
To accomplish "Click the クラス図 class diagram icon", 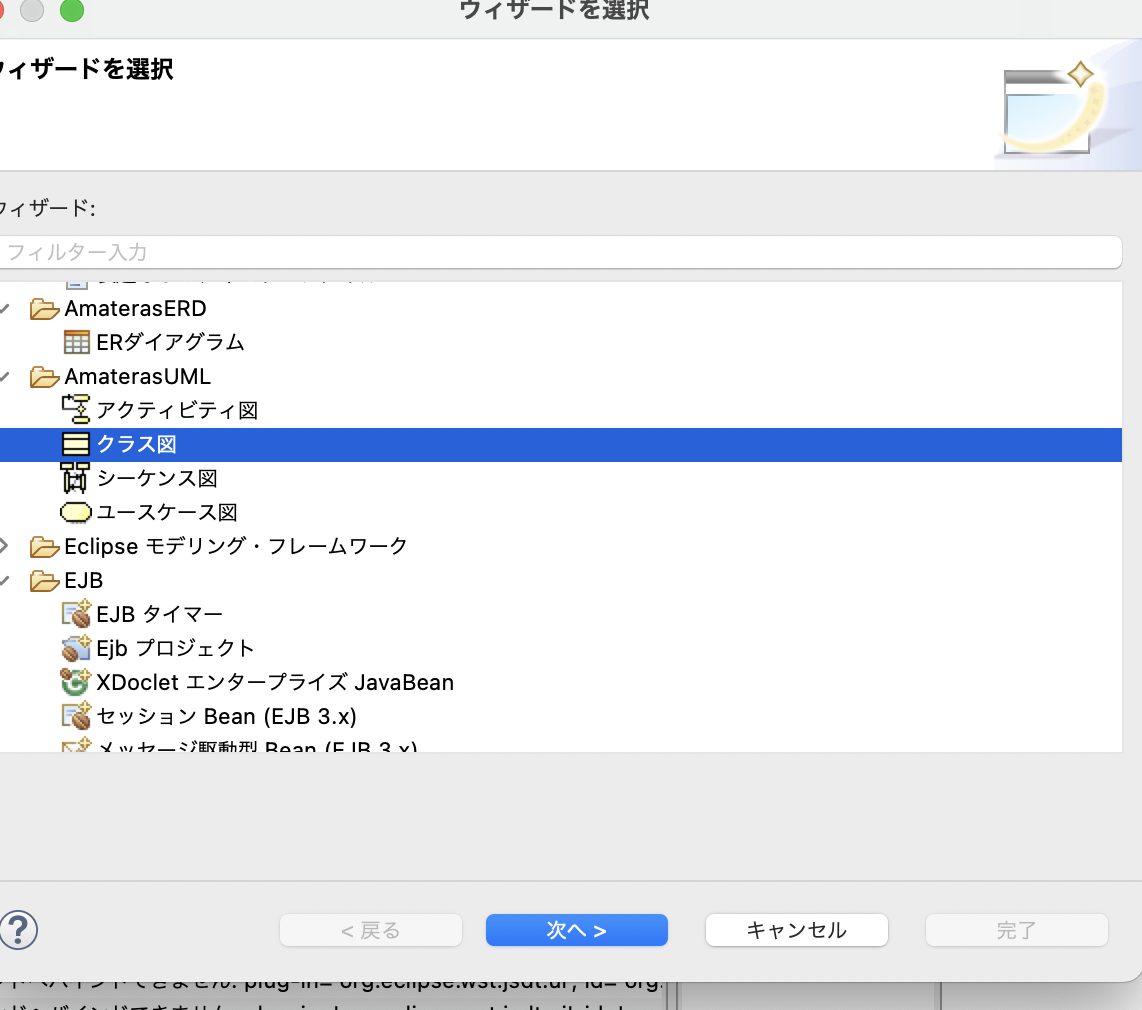I will [77, 444].
